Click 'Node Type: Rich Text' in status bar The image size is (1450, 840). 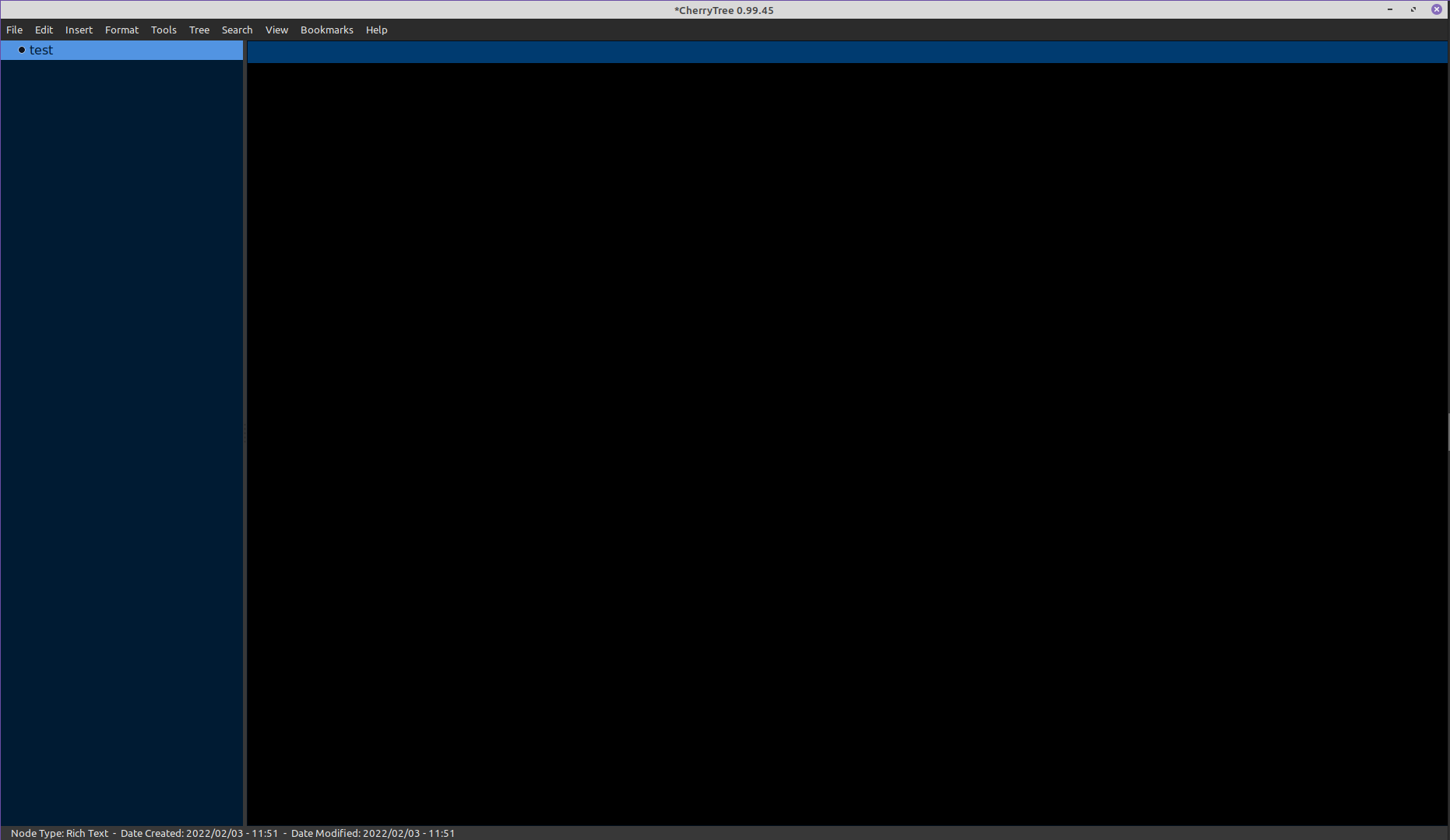(60, 833)
